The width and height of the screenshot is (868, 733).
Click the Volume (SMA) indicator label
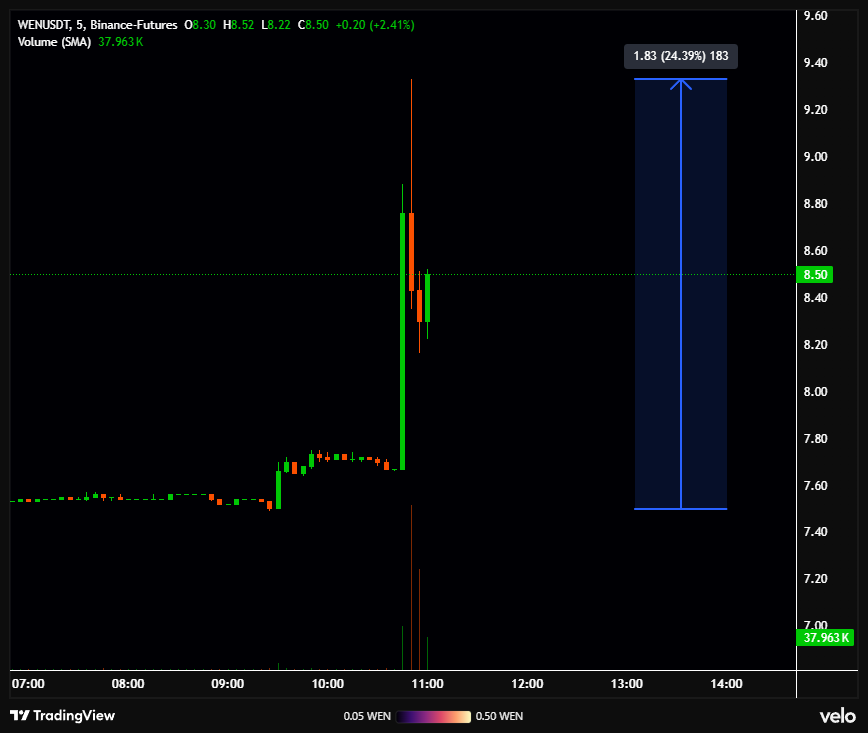click(x=54, y=42)
